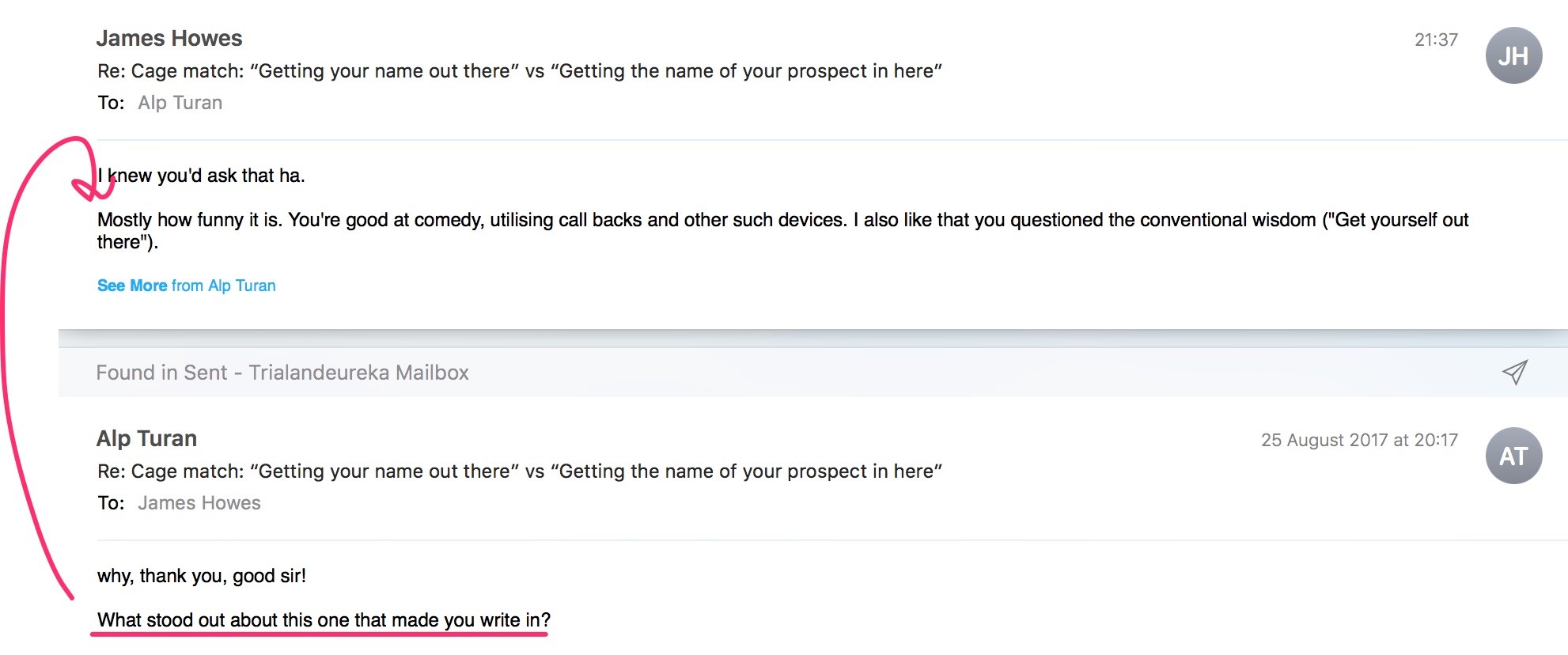Click the paragraph starting "Mostly how funny"

(782, 230)
